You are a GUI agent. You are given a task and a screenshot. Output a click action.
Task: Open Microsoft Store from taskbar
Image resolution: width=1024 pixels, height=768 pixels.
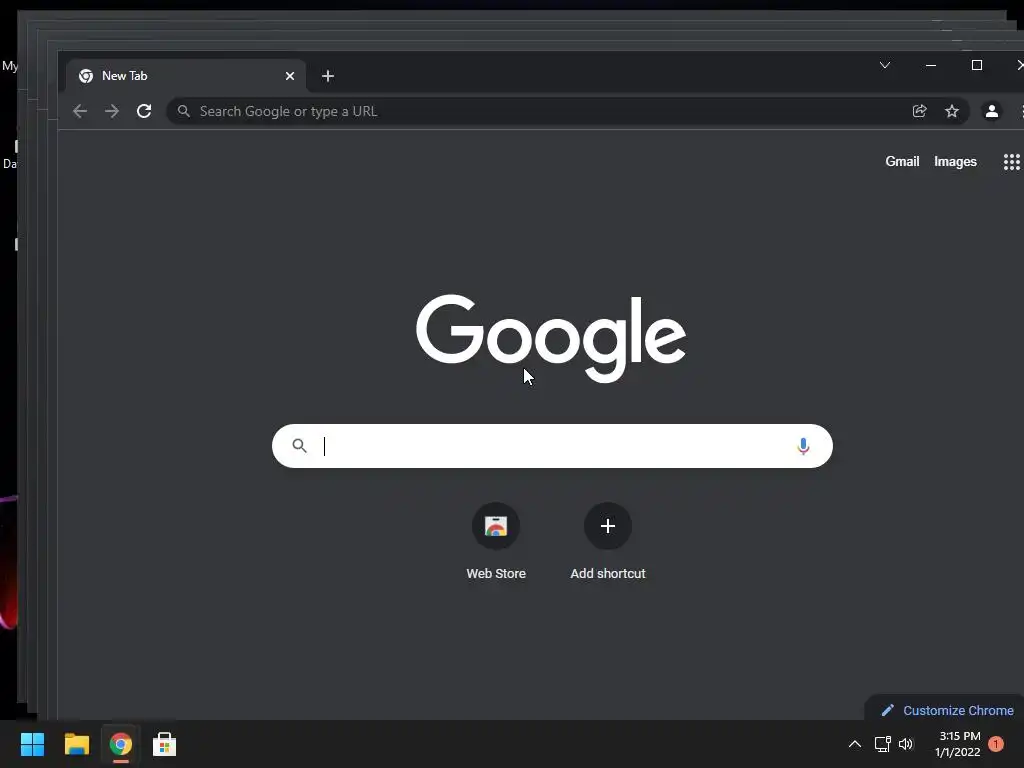coord(164,744)
